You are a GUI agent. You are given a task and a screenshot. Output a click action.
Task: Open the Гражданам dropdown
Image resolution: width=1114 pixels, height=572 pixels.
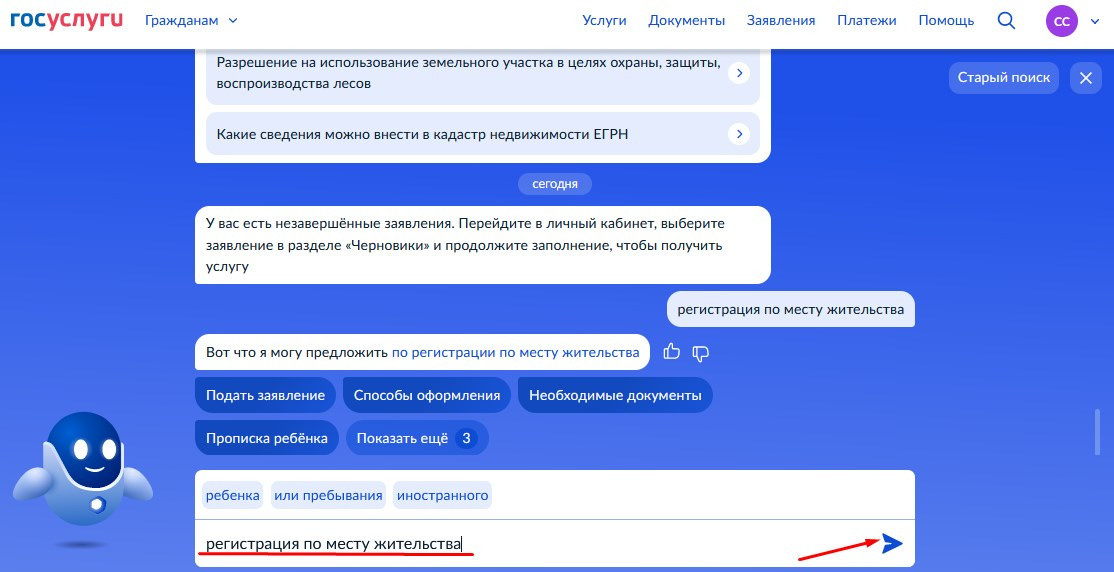click(191, 21)
